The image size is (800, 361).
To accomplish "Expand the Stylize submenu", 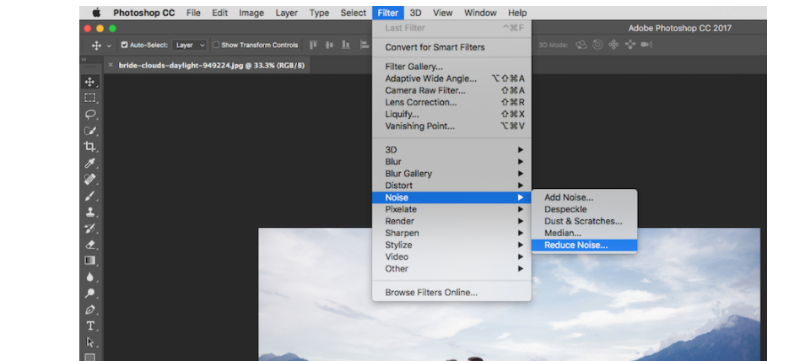I will [x=452, y=245].
